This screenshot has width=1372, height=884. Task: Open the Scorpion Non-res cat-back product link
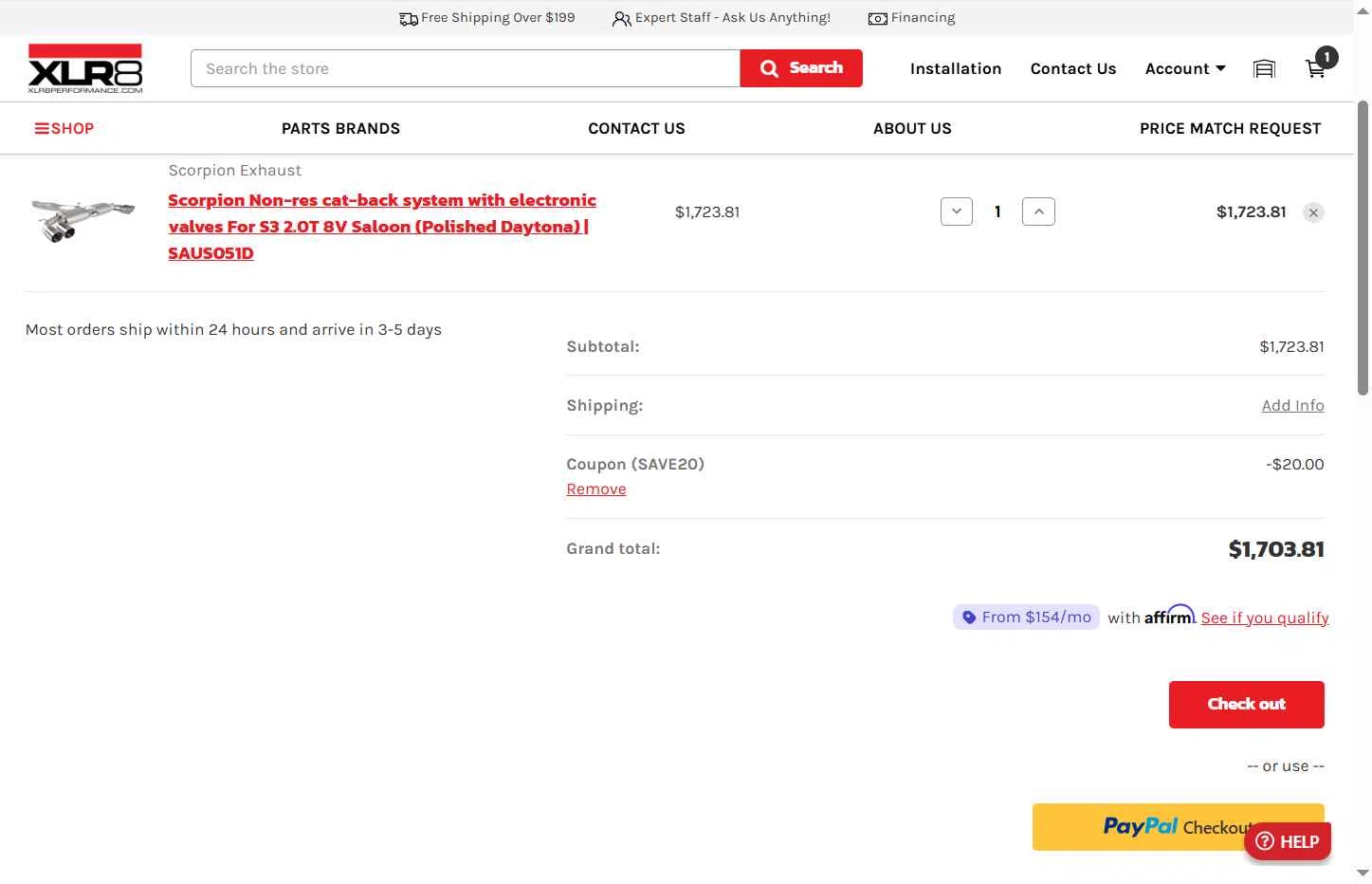tap(382, 227)
